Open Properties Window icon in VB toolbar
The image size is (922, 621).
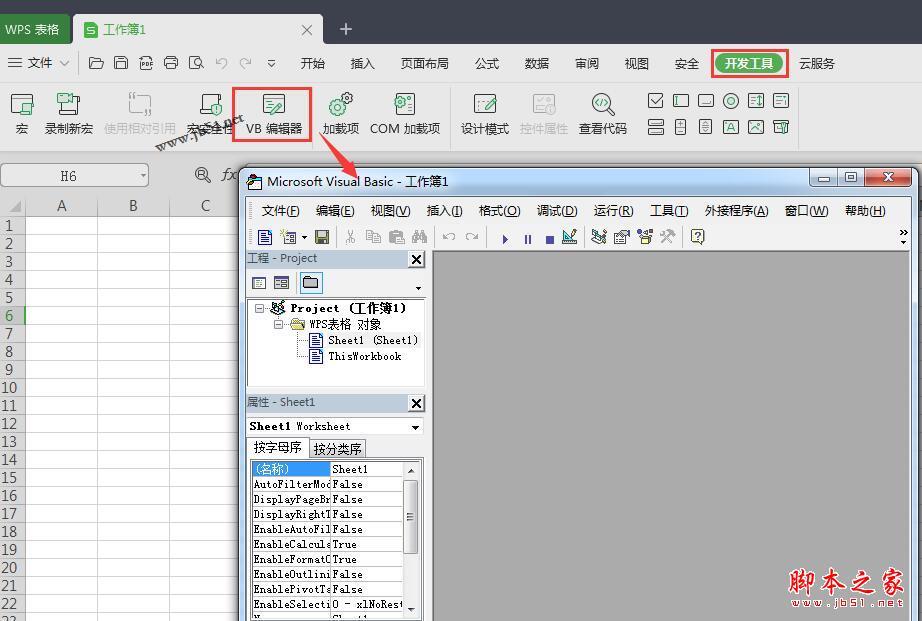point(622,237)
